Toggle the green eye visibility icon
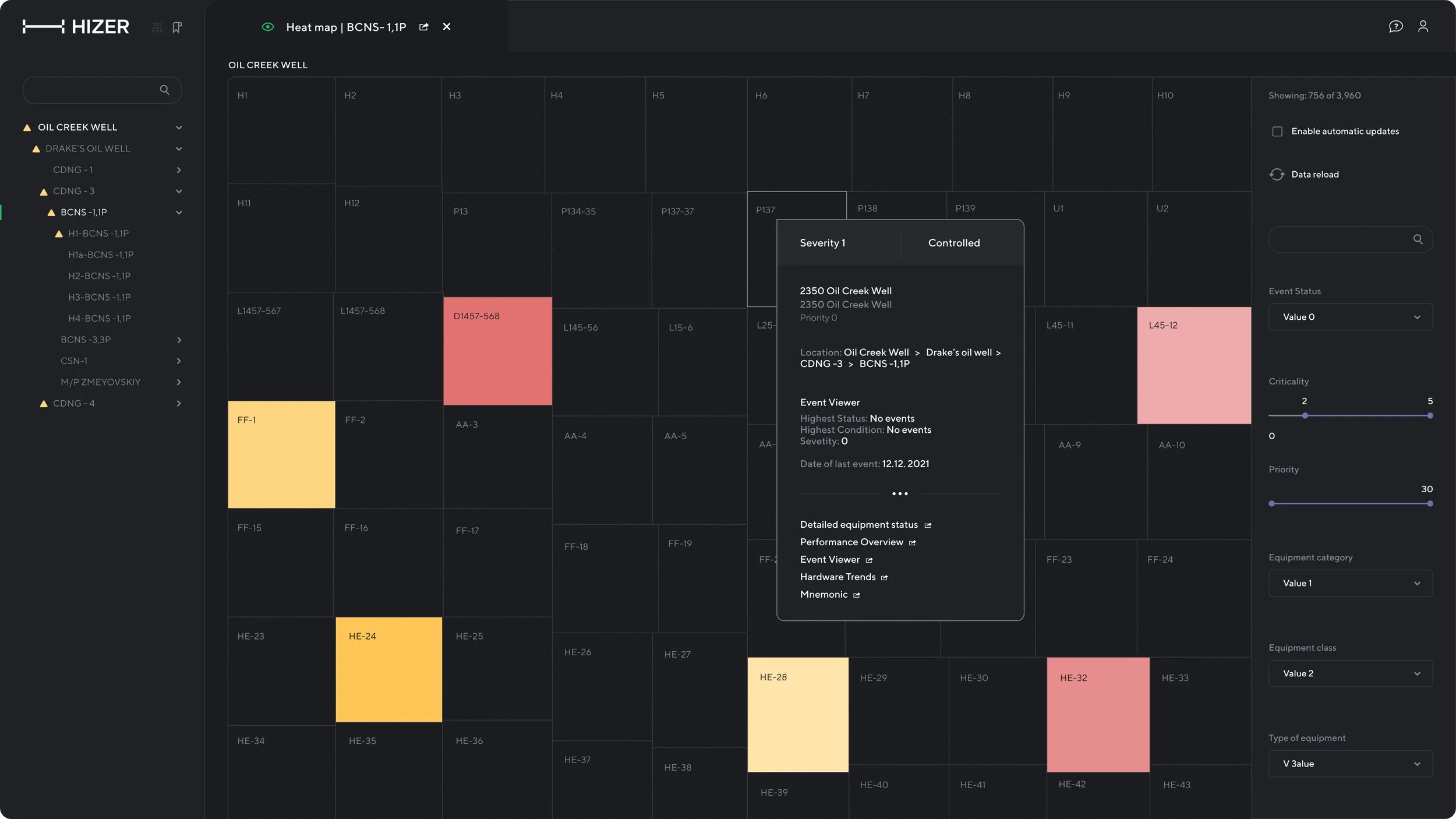The height and width of the screenshot is (819, 1456). (267, 27)
